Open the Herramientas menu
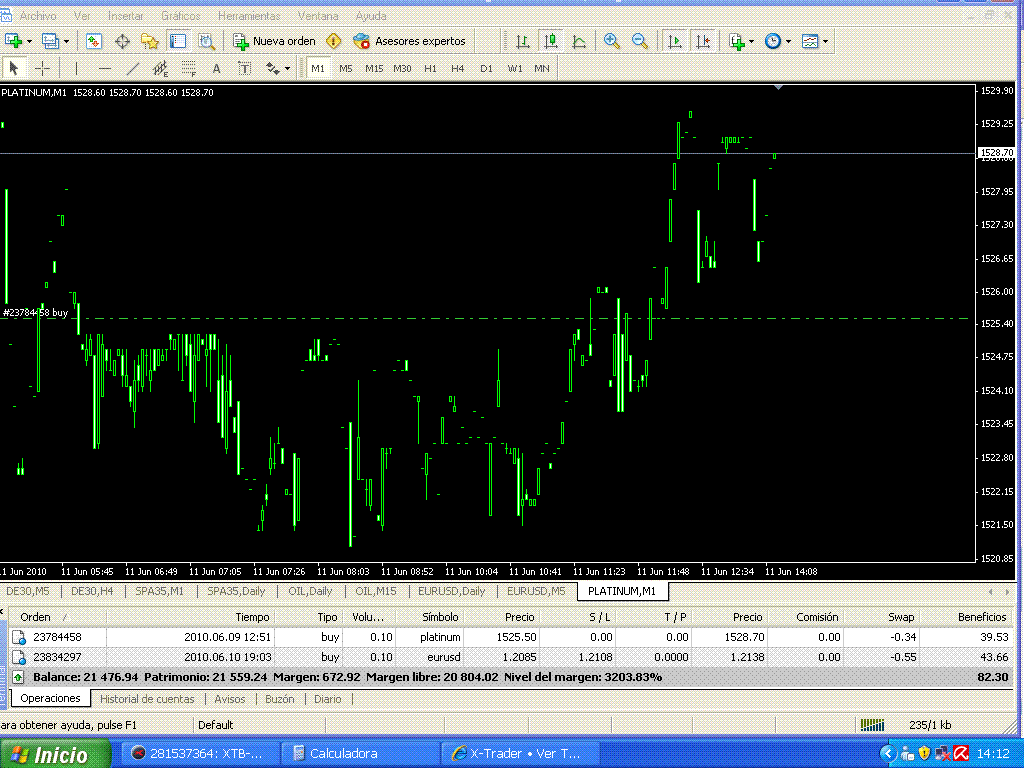1024x768 pixels. click(249, 16)
